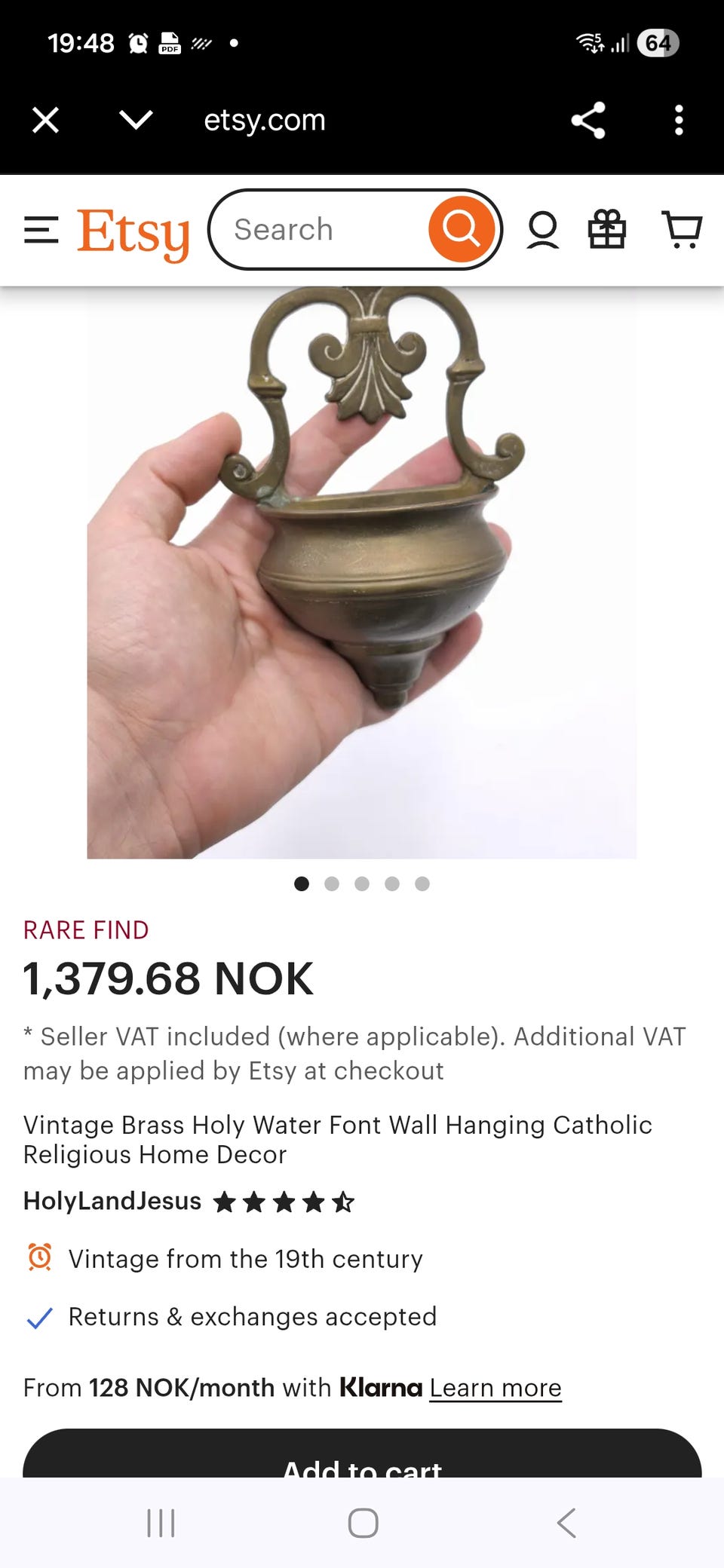Image resolution: width=724 pixels, height=1568 pixels.
Task: Open the account profile icon
Action: [x=542, y=230]
